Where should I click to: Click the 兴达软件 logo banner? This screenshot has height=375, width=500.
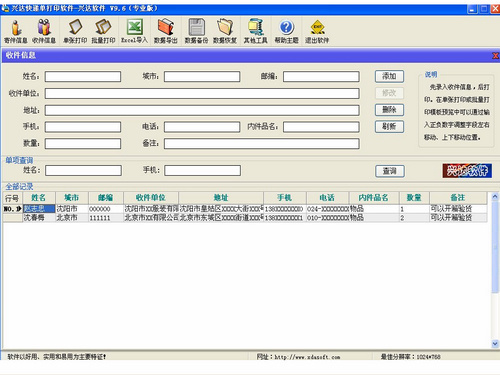click(x=467, y=171)
